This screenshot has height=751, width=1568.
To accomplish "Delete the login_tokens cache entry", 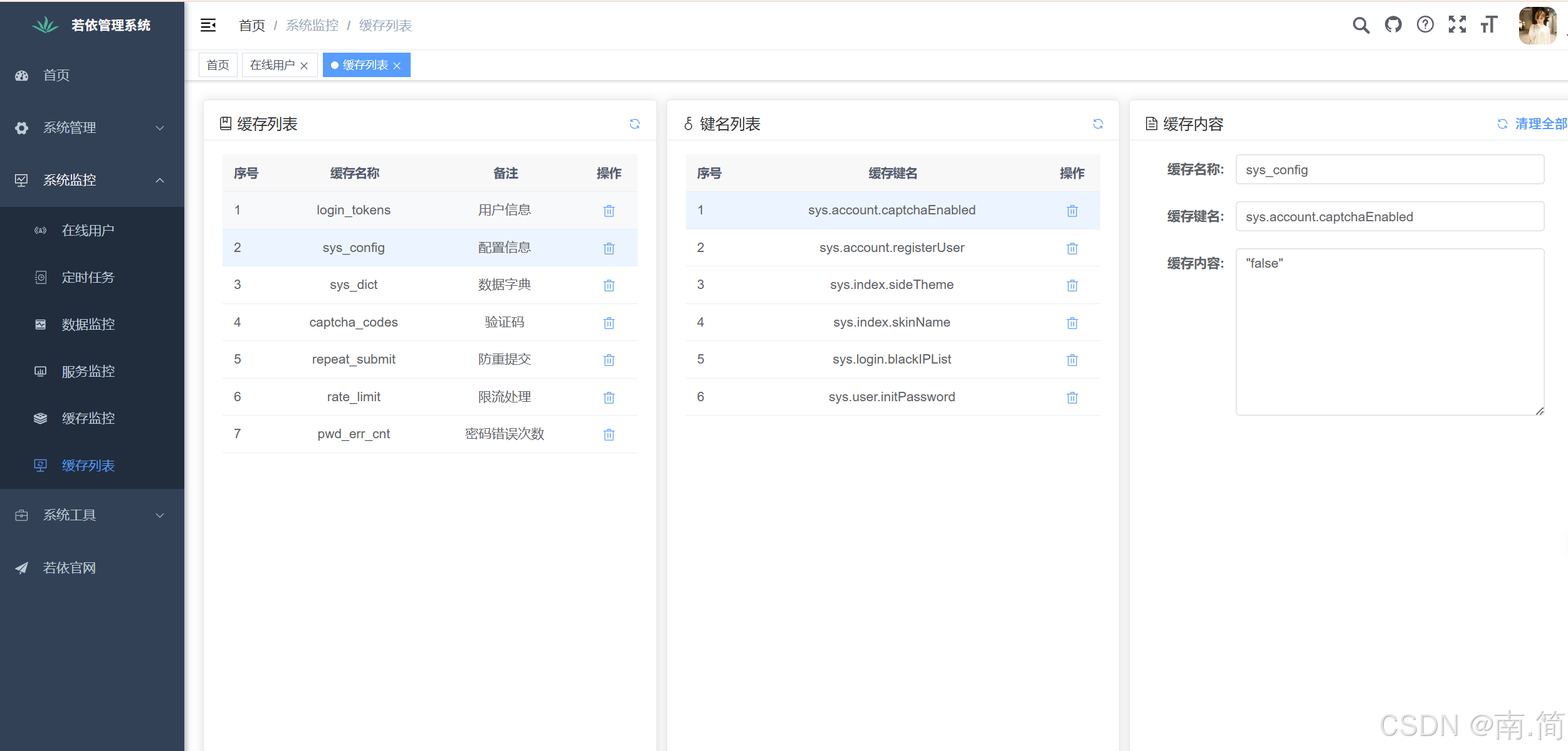I will point(609,211).
